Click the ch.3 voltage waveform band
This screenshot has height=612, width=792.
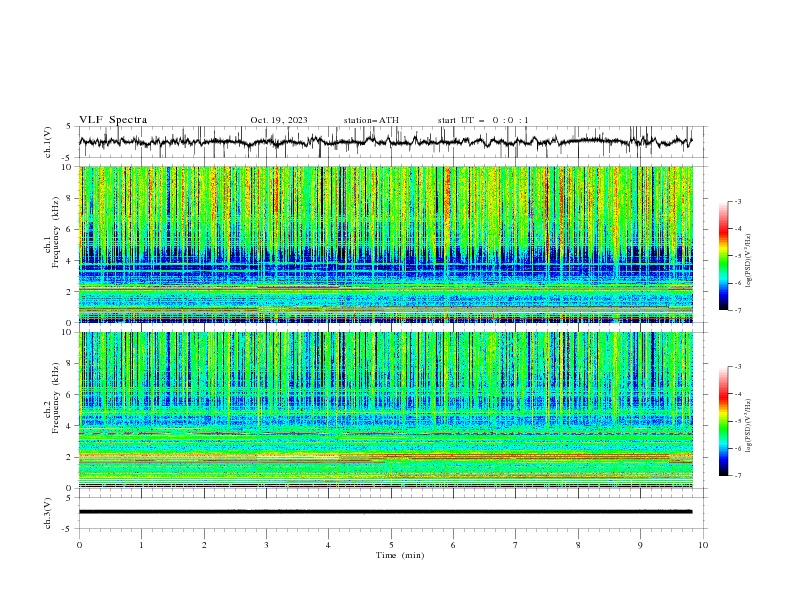coord(385,512)
